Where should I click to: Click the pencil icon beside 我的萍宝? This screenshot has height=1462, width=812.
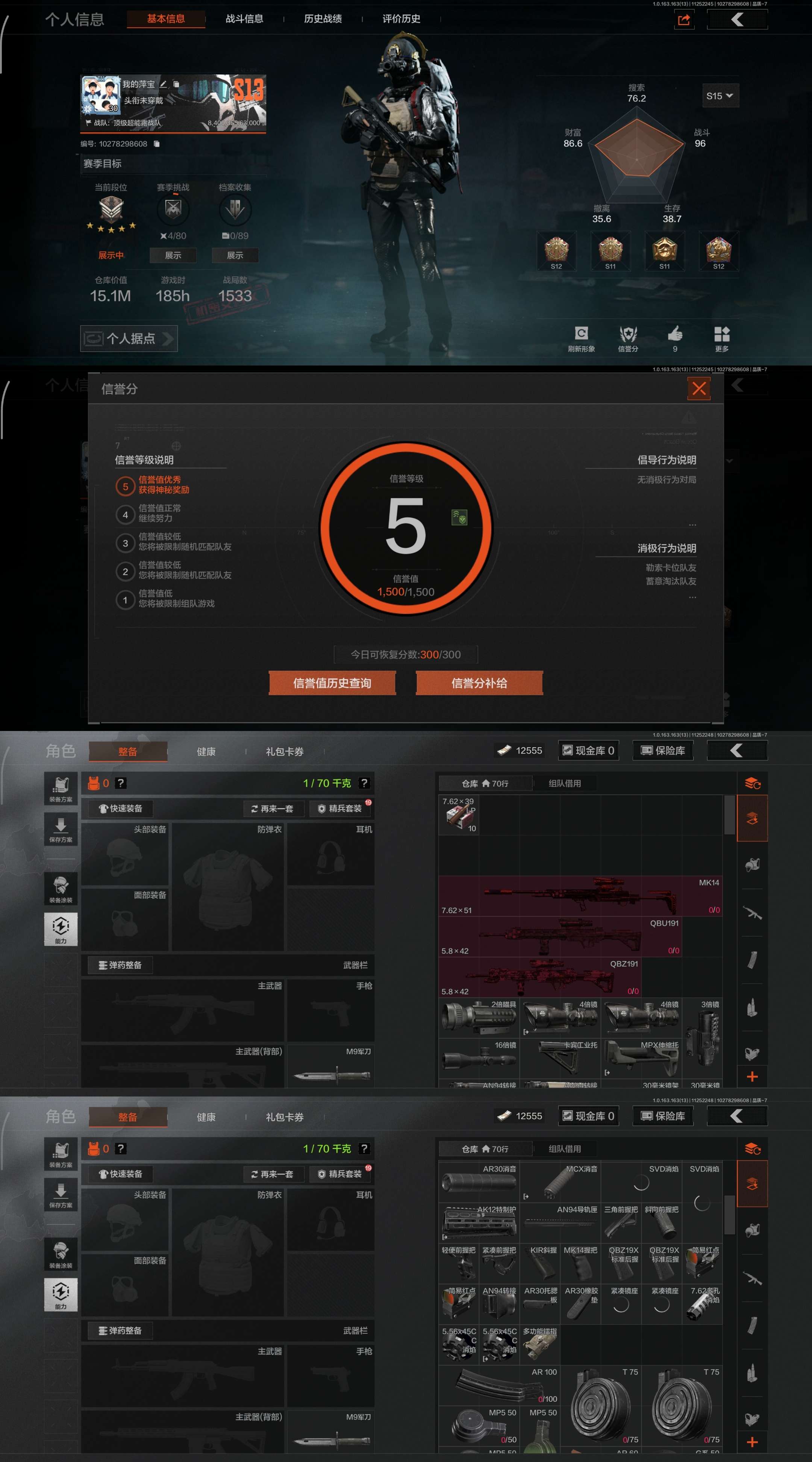pos(164,84)
